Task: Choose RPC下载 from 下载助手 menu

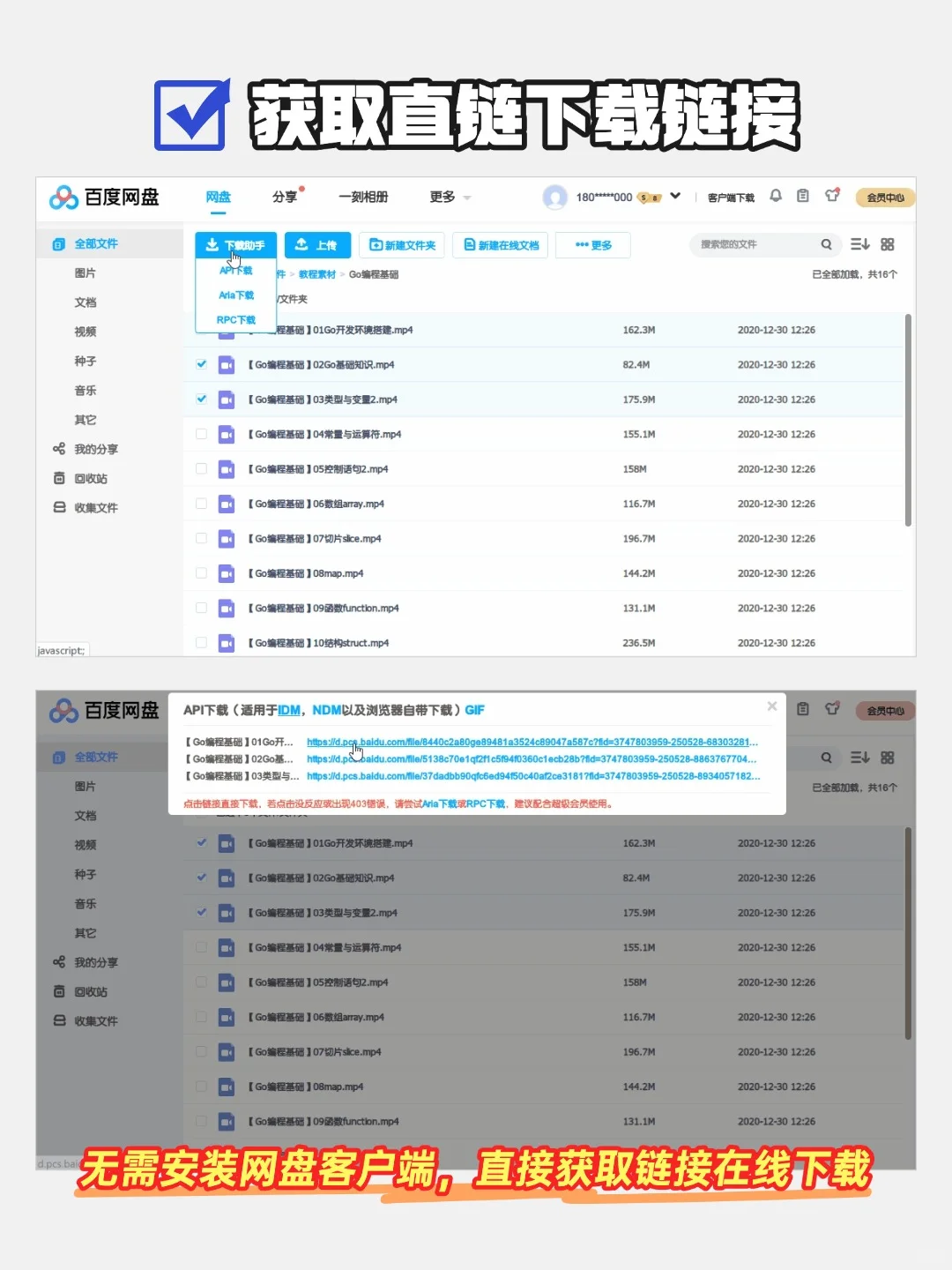Action: (x=236, y=320)
